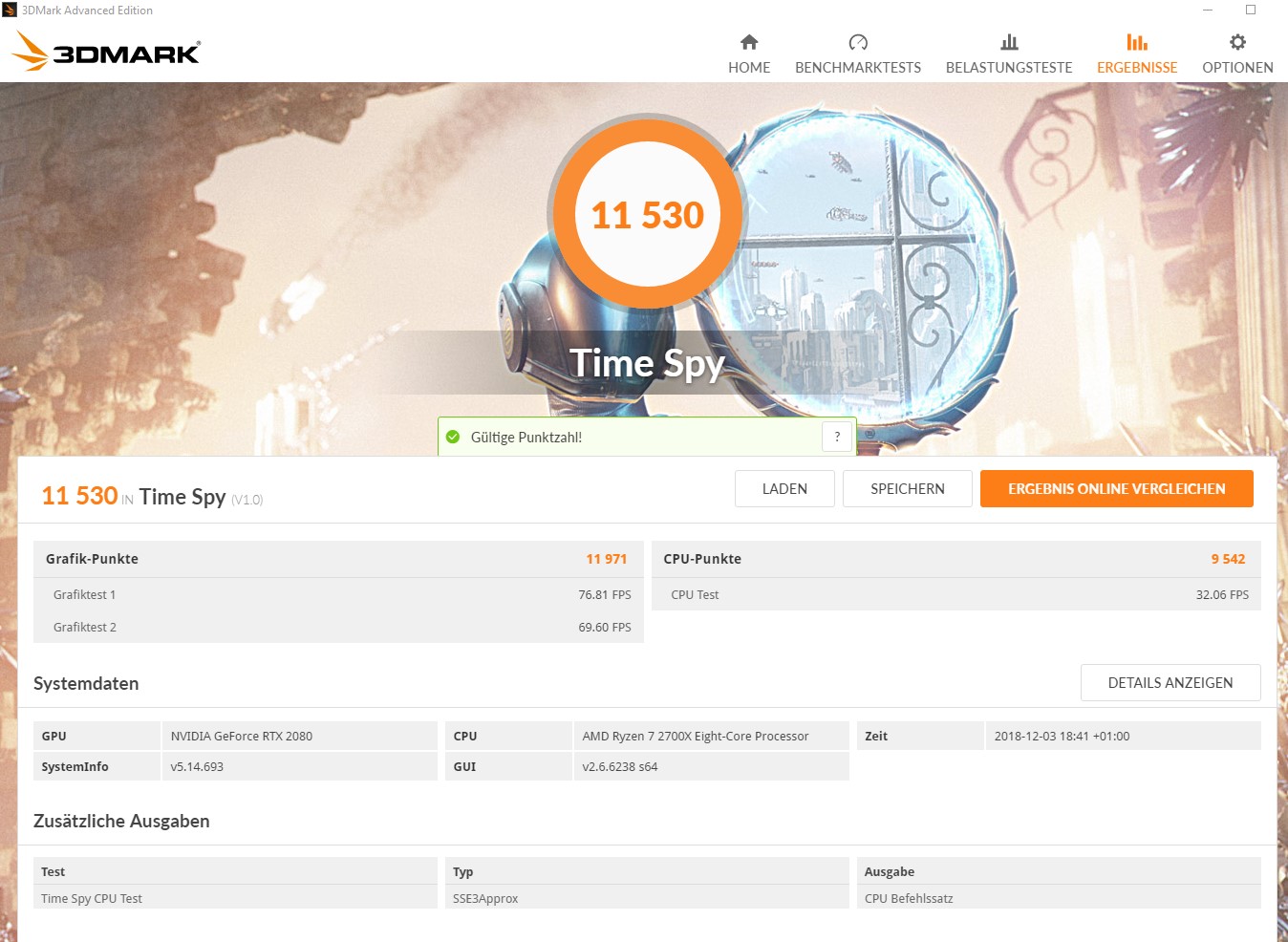Open the Home screen via house icon
The width and height of the screenshot is (1288, 942).
(x=749, y=41)
